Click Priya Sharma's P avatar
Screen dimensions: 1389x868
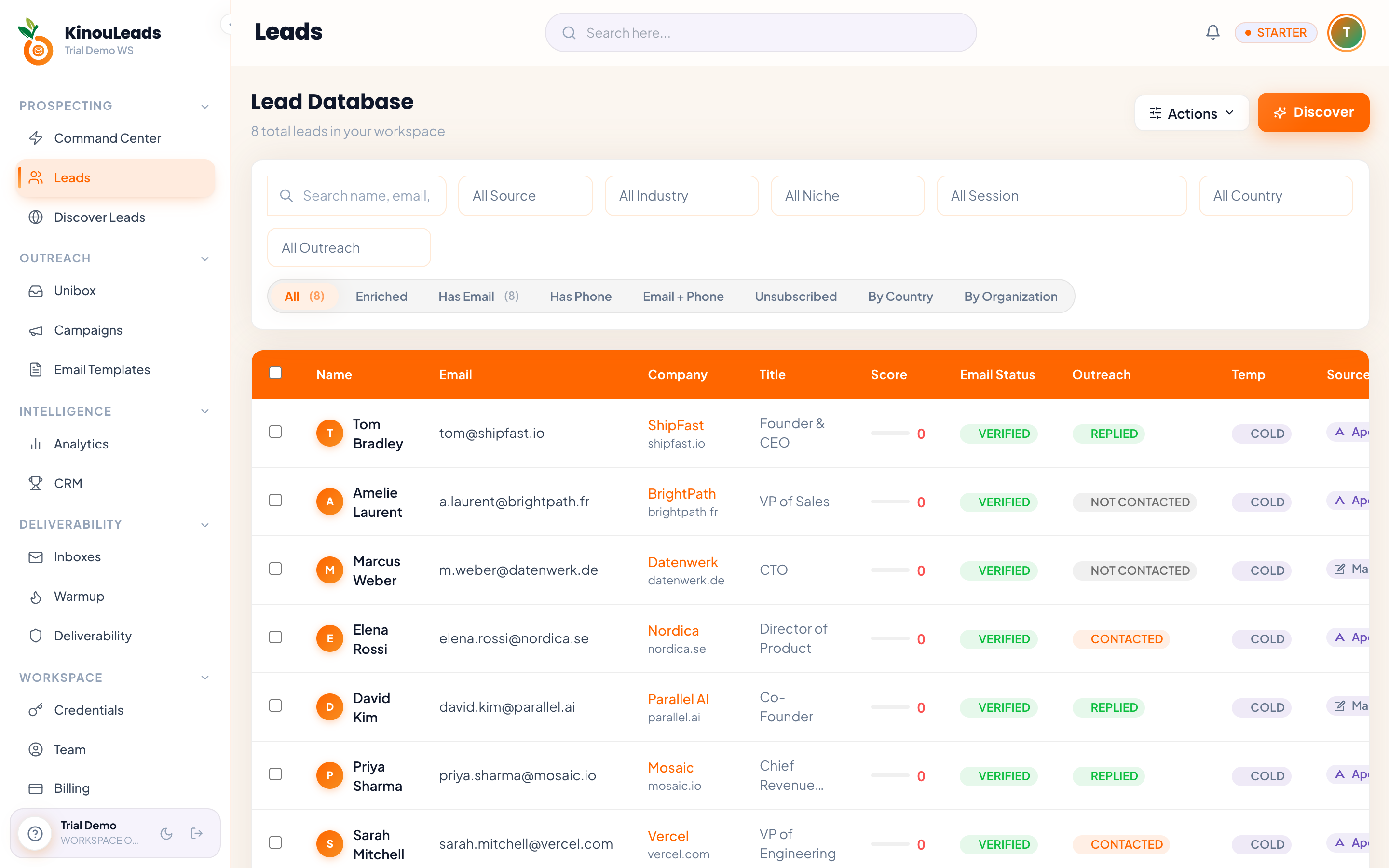[330, 775]
